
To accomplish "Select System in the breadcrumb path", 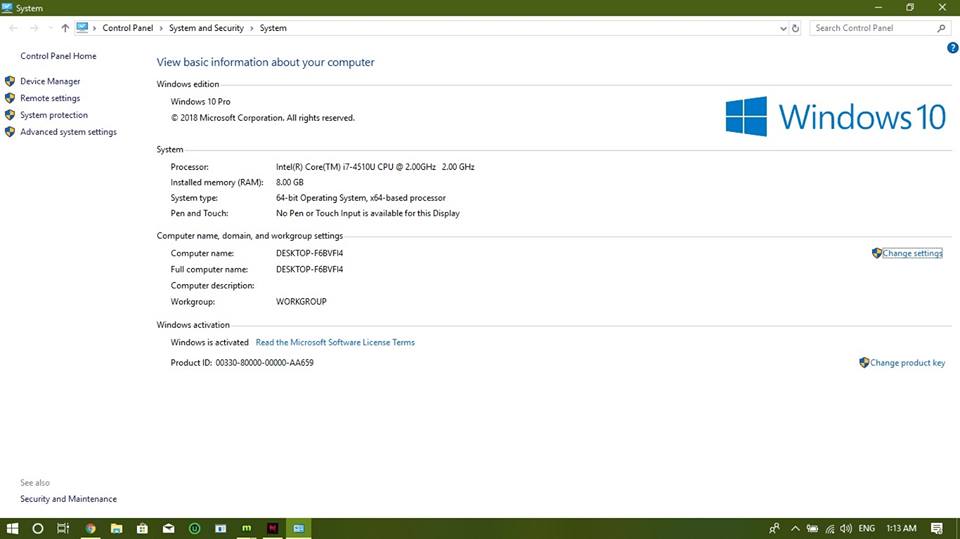I will point(273,28).
